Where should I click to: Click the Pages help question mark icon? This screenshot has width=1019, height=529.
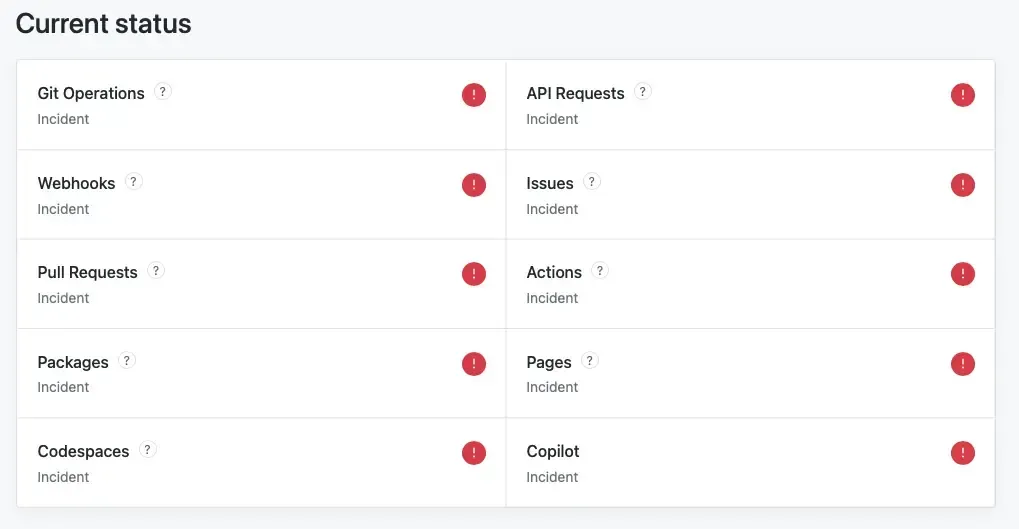(590, 360)
